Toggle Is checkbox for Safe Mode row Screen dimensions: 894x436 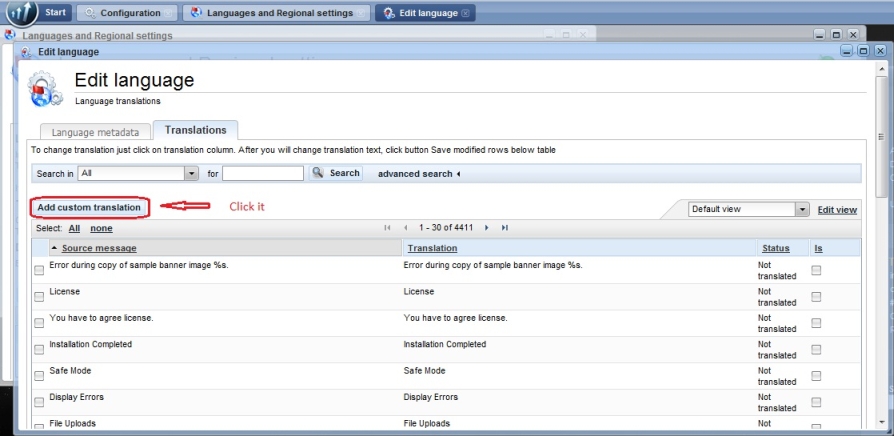(816, 376)
